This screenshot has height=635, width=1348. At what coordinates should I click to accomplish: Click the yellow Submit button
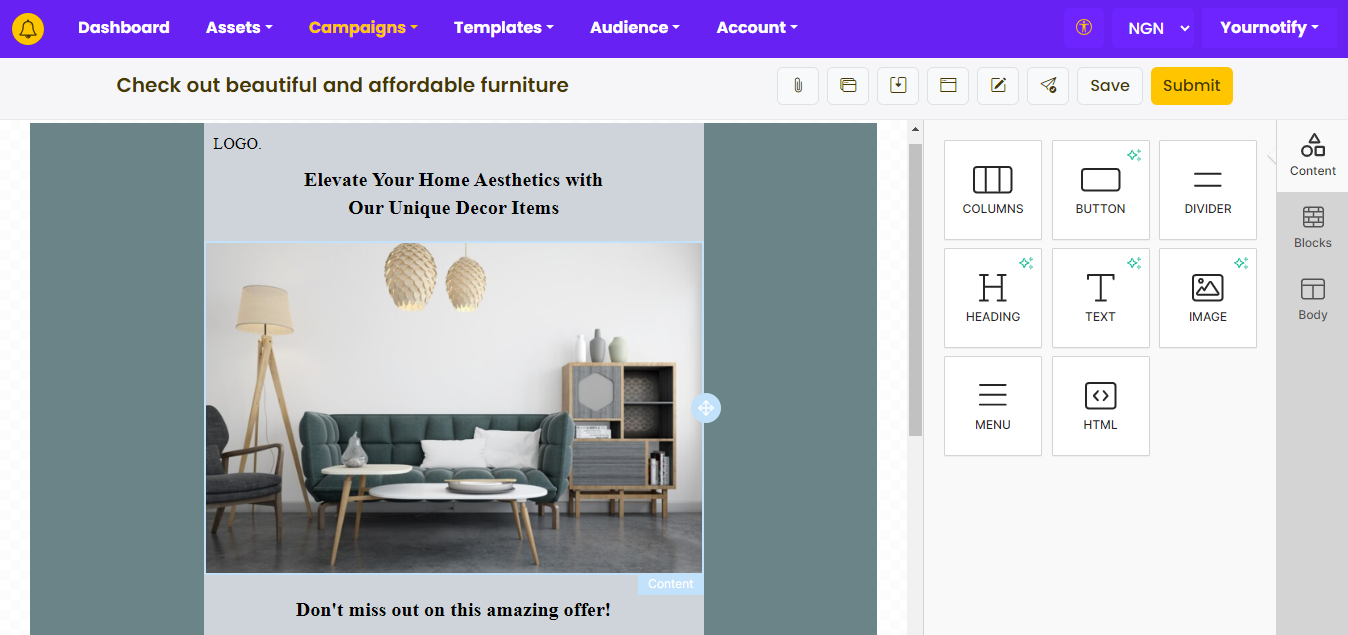[1192, 86]
